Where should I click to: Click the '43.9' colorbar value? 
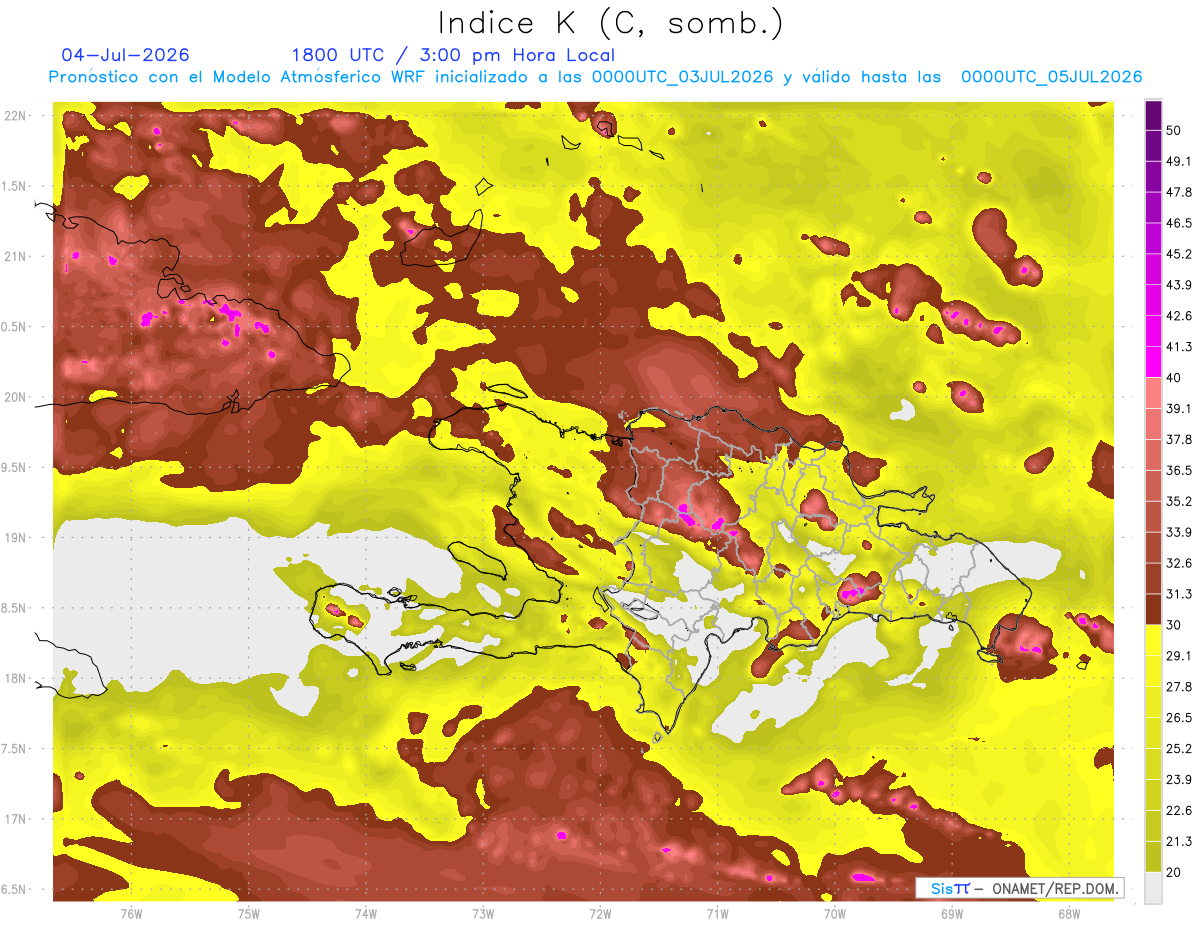(x=1180, y=285)
